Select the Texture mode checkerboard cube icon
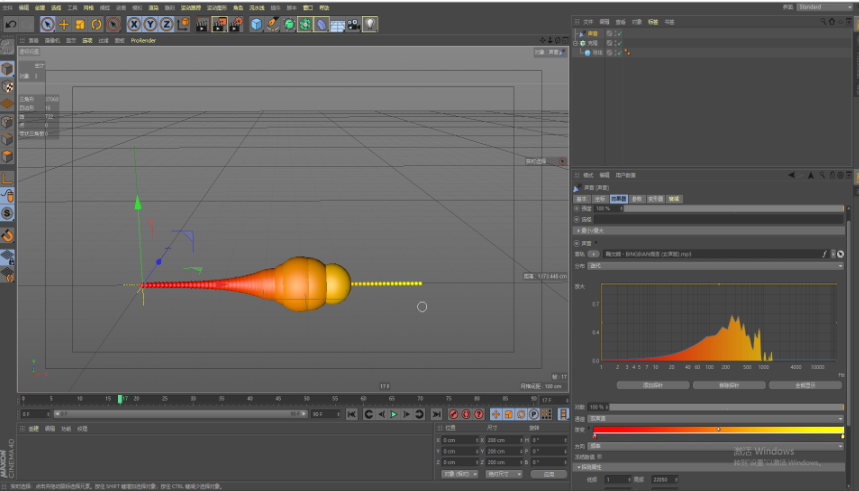 7,86
